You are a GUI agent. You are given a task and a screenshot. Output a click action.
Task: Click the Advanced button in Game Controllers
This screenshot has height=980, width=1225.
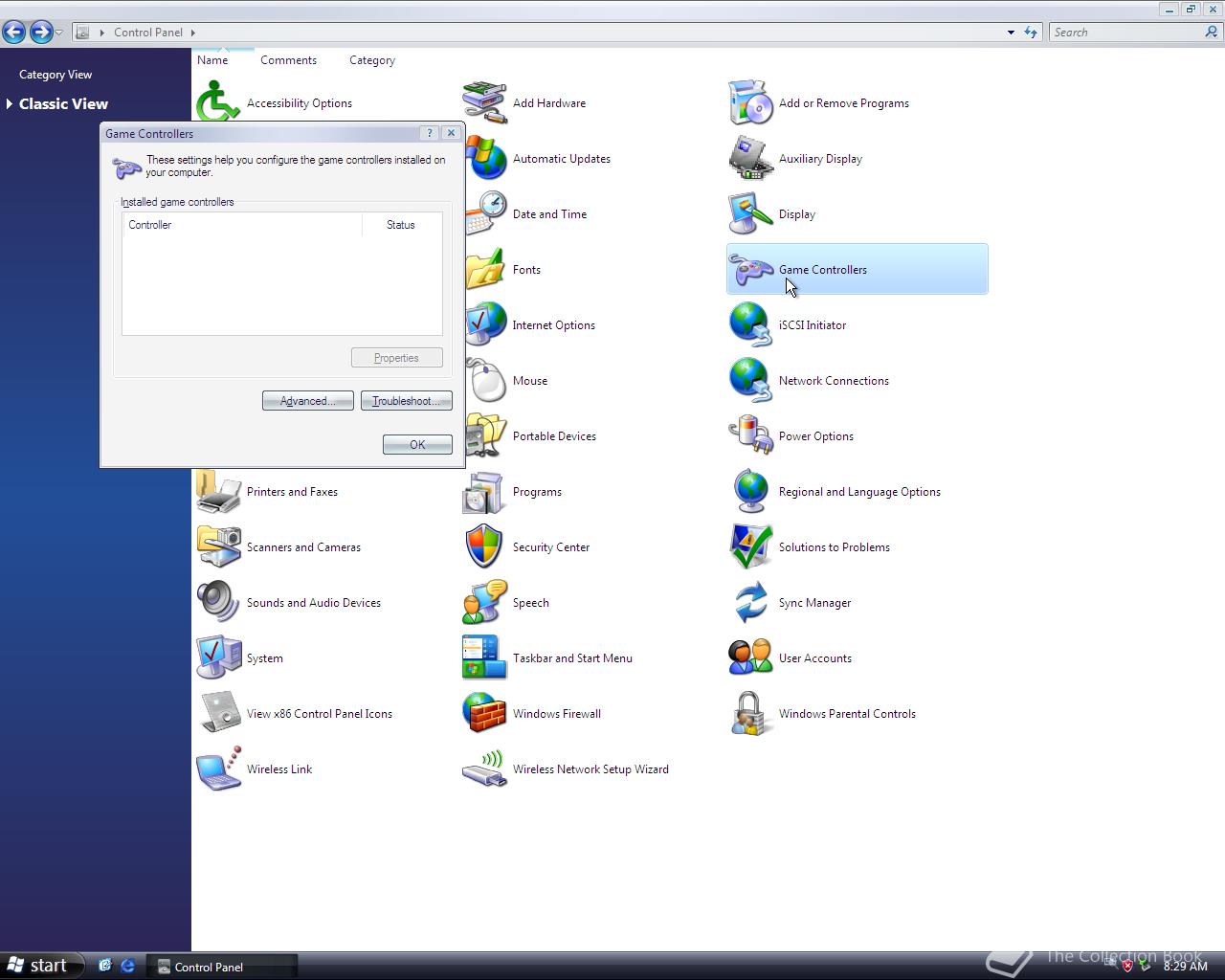[308, 401]
